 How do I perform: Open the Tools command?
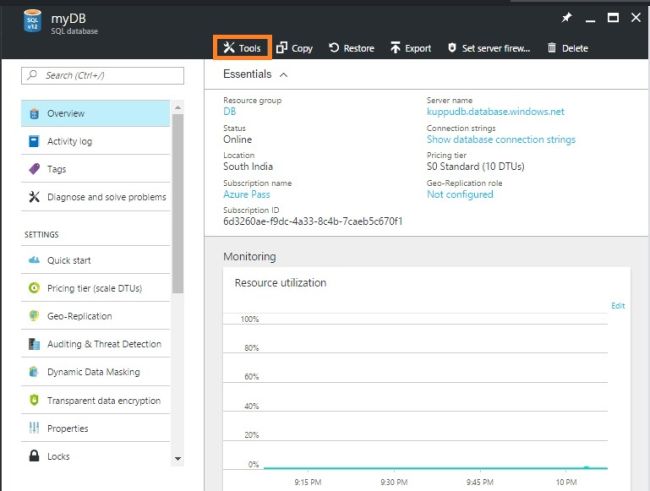(241, 48)
